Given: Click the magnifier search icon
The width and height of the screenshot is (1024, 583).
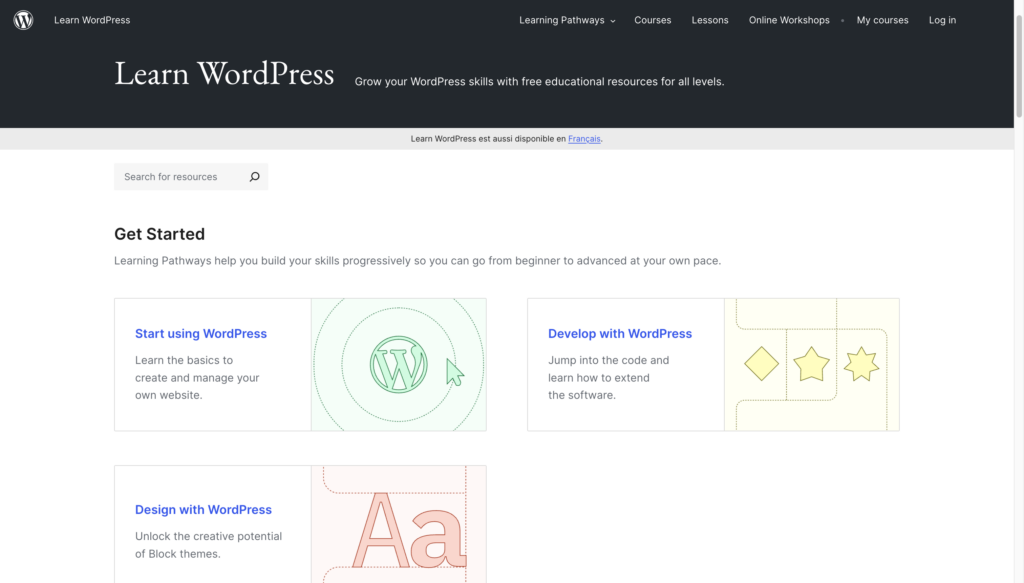Looking at the screenshot, I should point(255,177).
